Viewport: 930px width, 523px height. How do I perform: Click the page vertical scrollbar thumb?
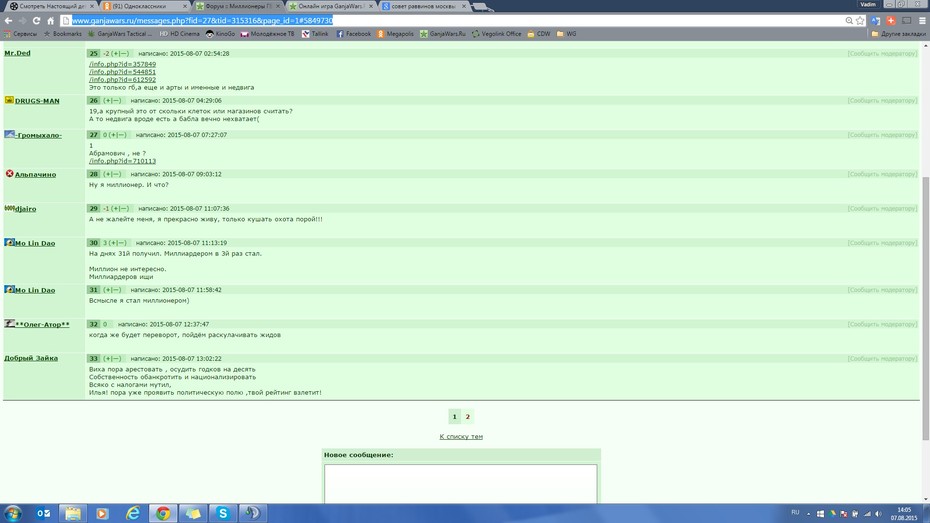point(925,308)
